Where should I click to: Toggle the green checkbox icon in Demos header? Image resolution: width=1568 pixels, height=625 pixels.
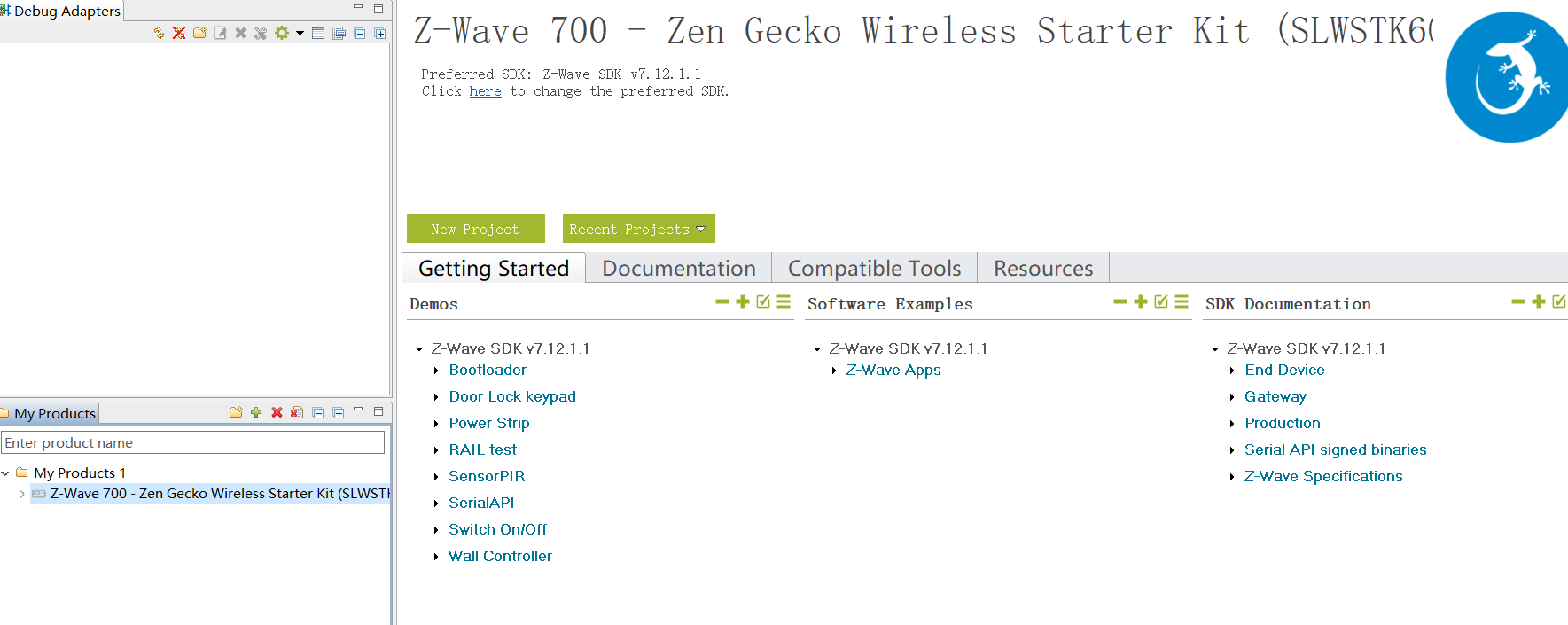point(763,301)
